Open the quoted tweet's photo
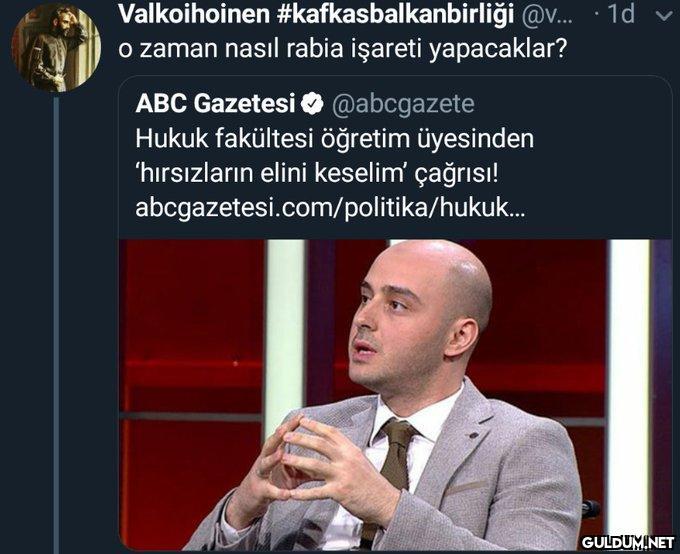This screenshot has height=554, width=680. click(x=395, y=395)
